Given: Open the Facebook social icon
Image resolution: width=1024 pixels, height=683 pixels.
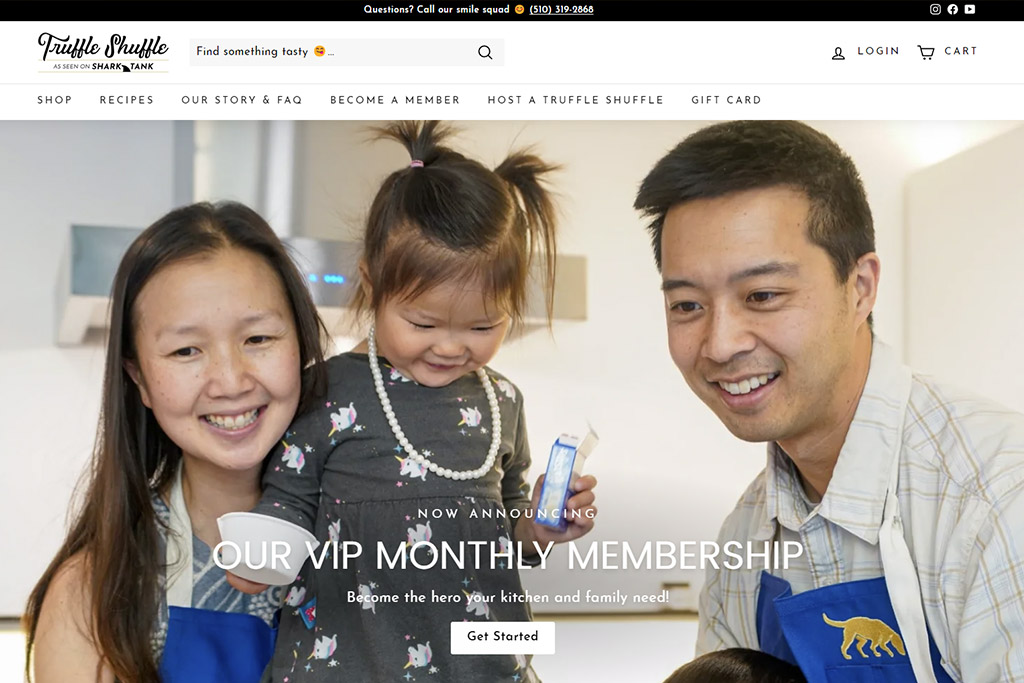Looking at the screenshot, I should pos(953,9).
